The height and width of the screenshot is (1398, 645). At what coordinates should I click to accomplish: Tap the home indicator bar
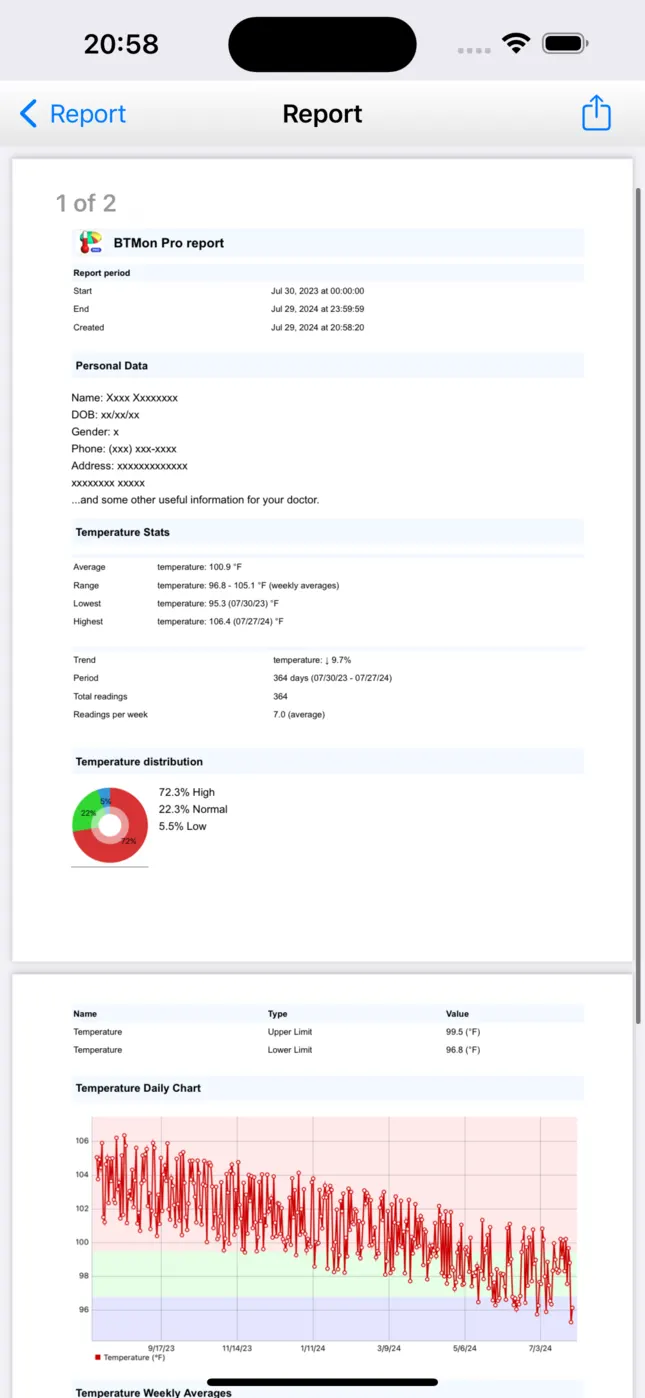click(x=322, y=1383)
